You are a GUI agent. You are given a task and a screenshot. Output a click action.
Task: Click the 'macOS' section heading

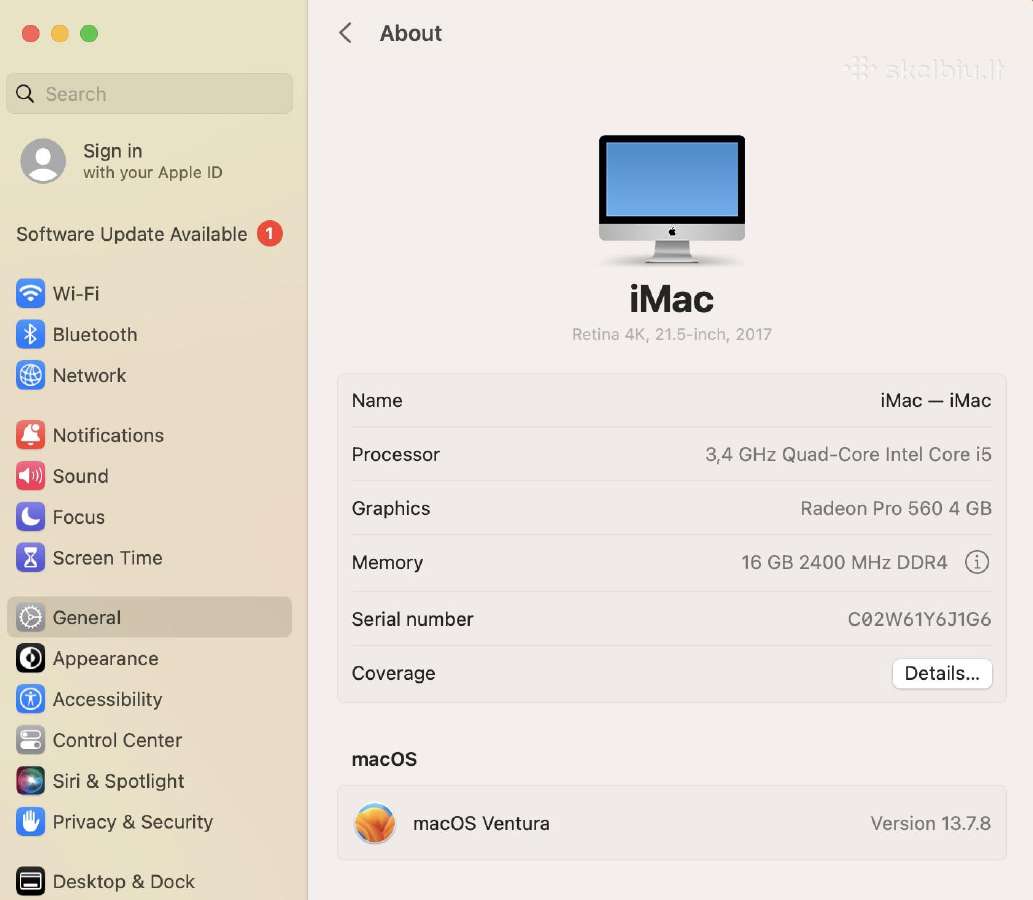click(x=384, y=760)
